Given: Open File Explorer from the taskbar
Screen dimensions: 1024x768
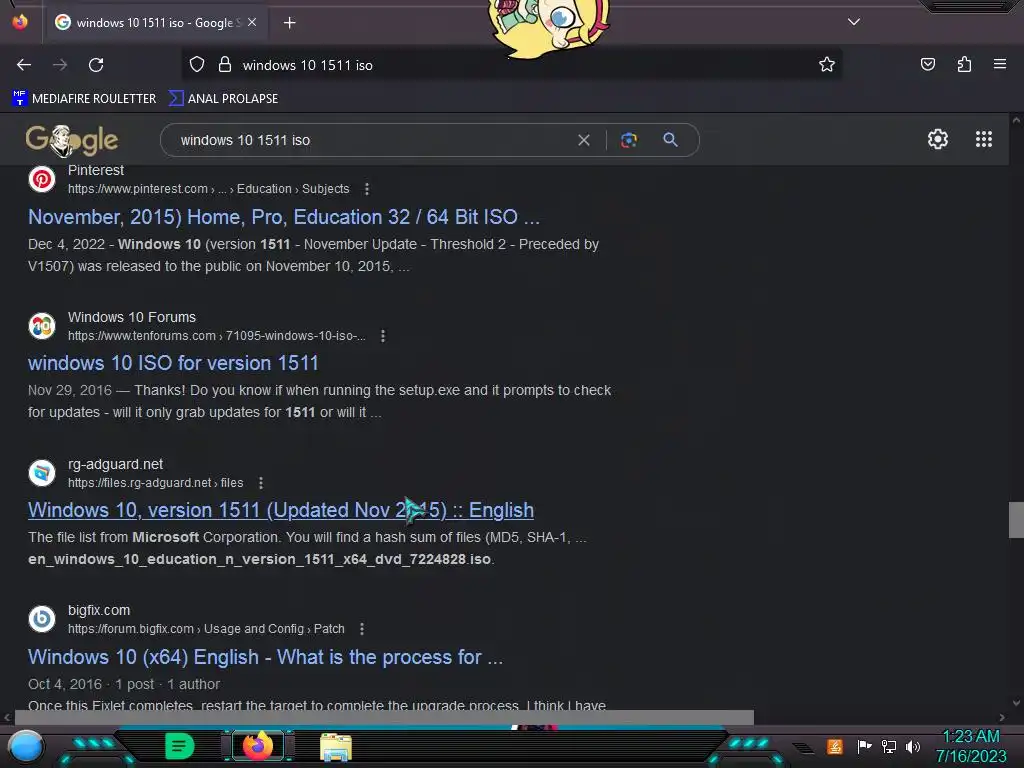Looking at the screenshot, I should click(x=336, y=747).
